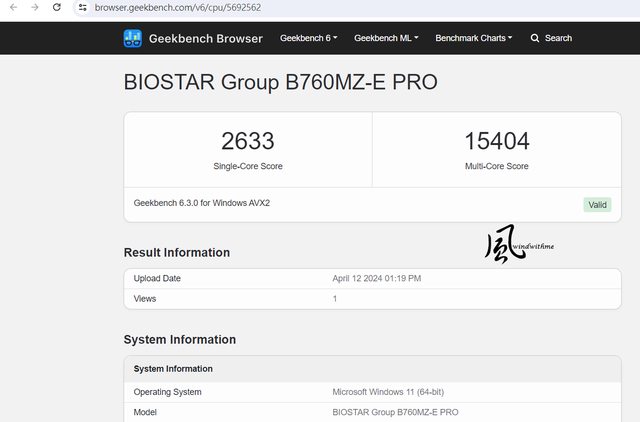Viewport: 640px width, 422px height.
Task: Click the BIOSTAR Group B760MZ-E PRO page title
Action: 280,82
